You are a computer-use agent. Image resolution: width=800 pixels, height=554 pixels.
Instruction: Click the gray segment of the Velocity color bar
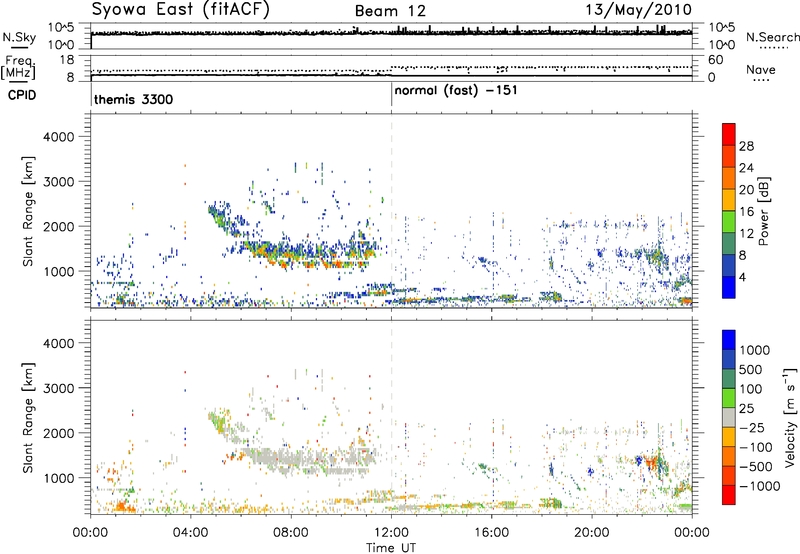click(729, 417)
